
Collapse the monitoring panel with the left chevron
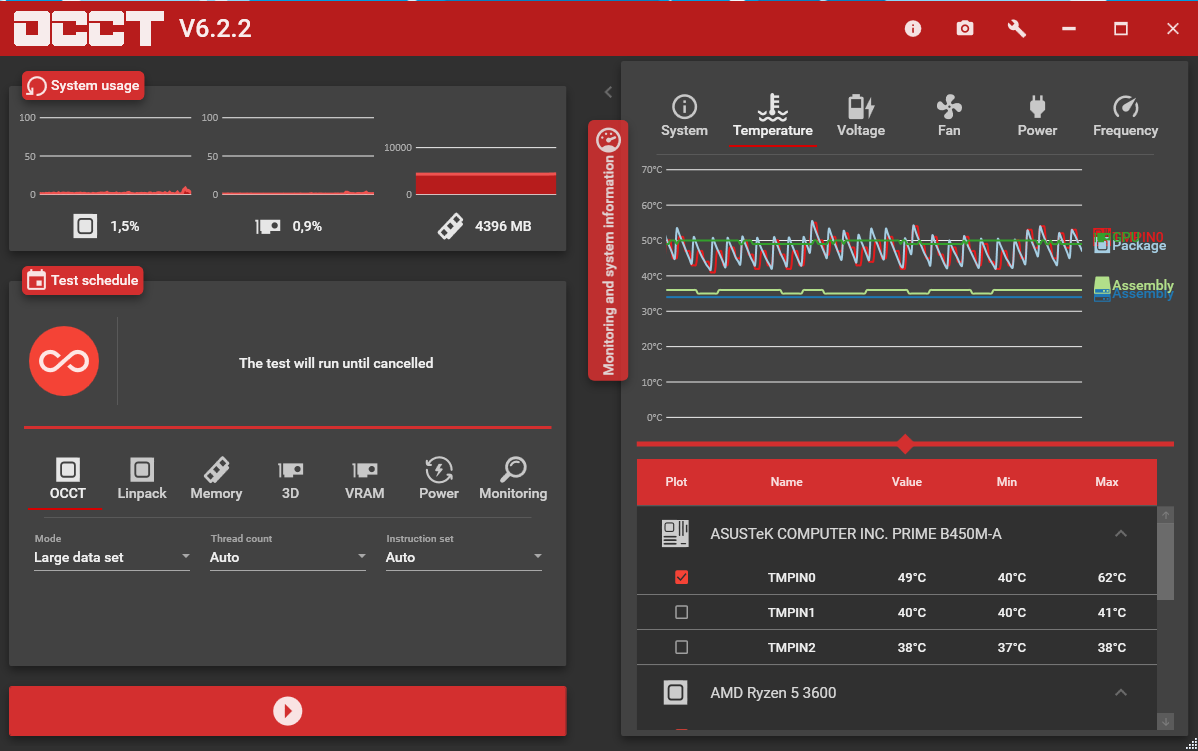608,92
